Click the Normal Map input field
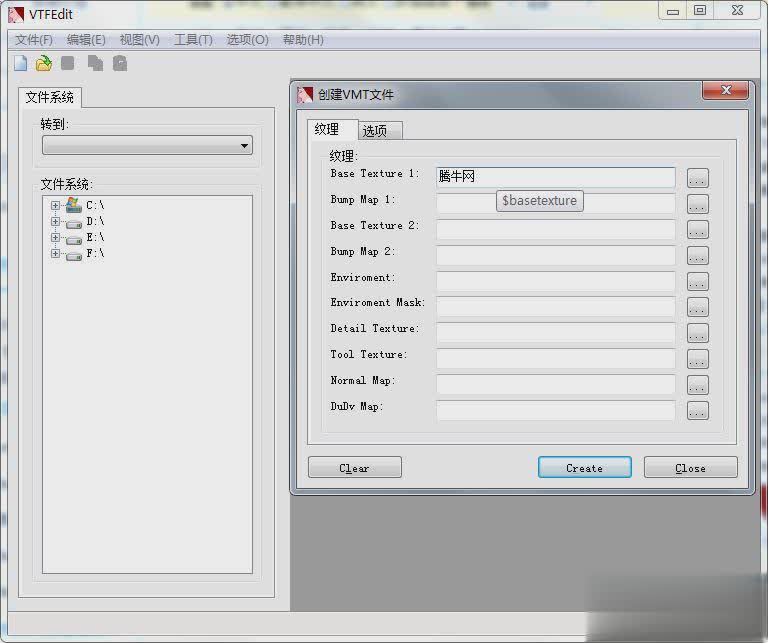 point(555,385)
